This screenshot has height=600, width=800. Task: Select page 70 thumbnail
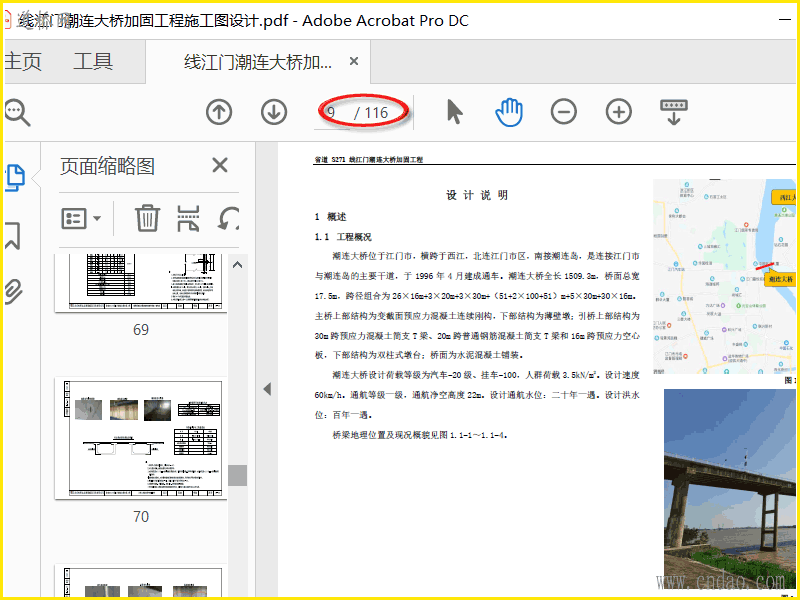[141, 439]
